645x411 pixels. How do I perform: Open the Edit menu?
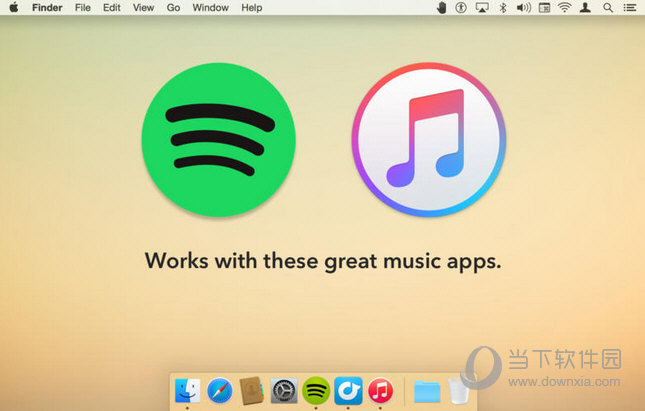tap(111, 8)
